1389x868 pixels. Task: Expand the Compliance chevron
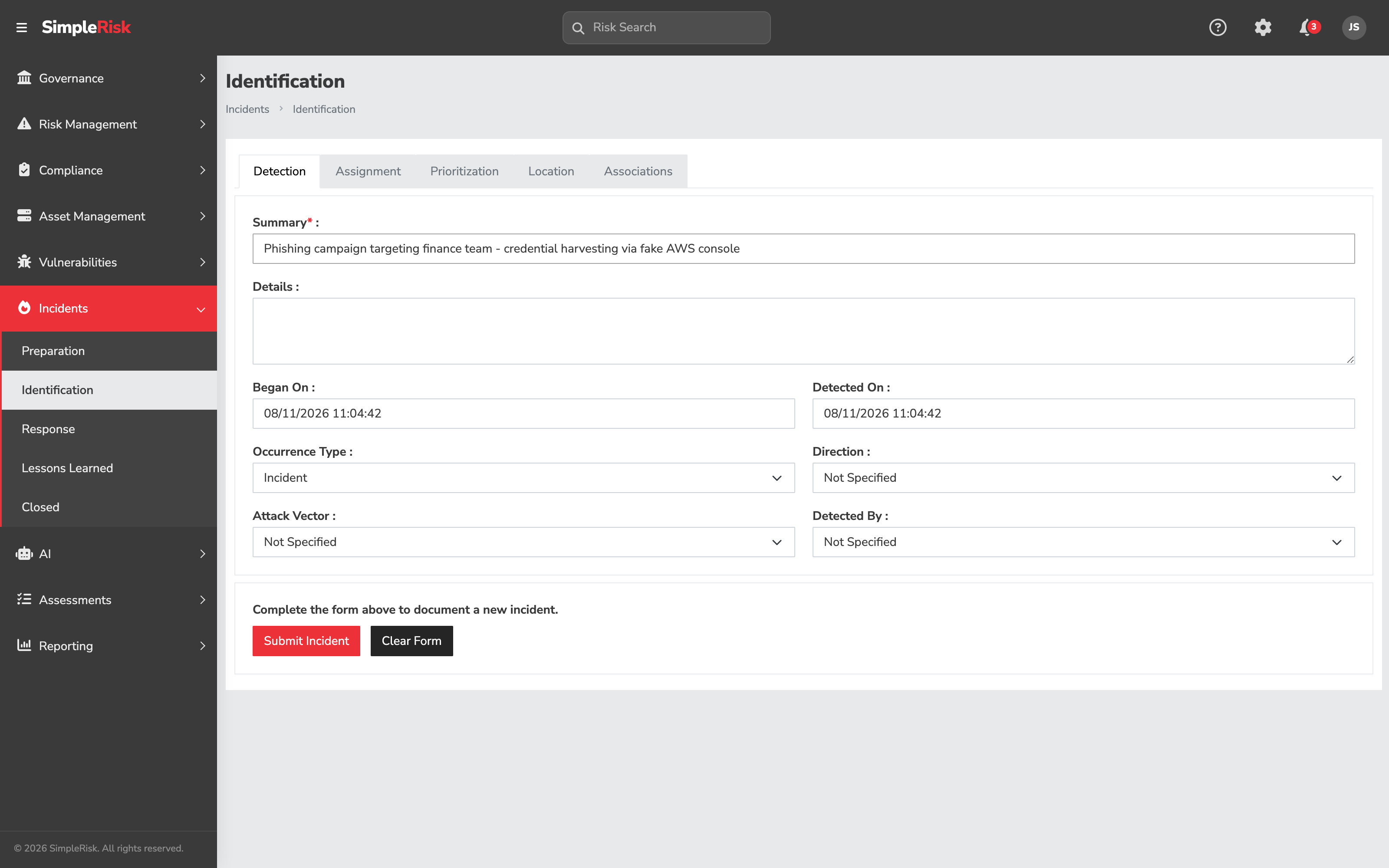tap(202, 170)
